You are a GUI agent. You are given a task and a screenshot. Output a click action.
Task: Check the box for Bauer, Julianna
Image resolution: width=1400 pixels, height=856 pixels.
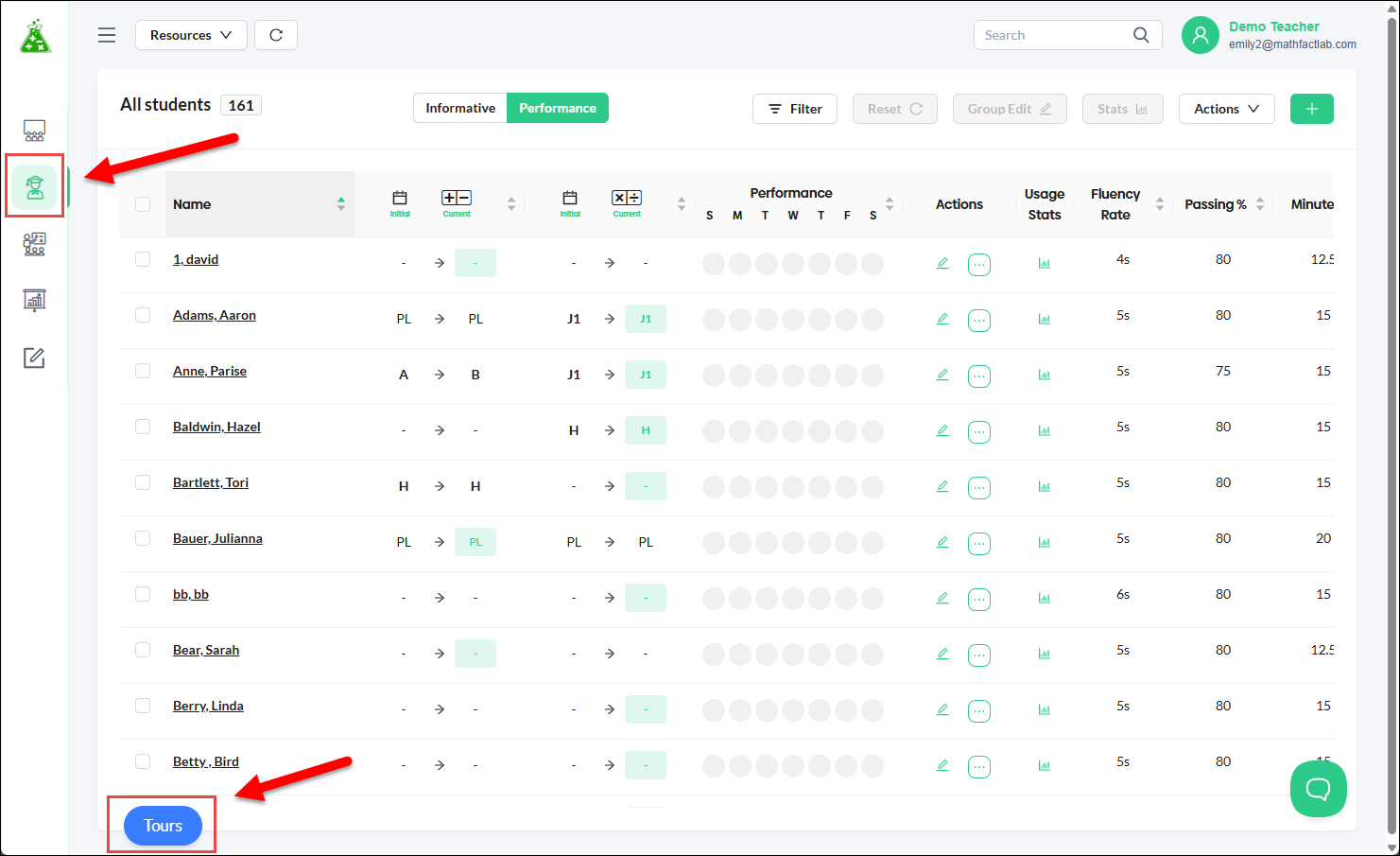143,538
